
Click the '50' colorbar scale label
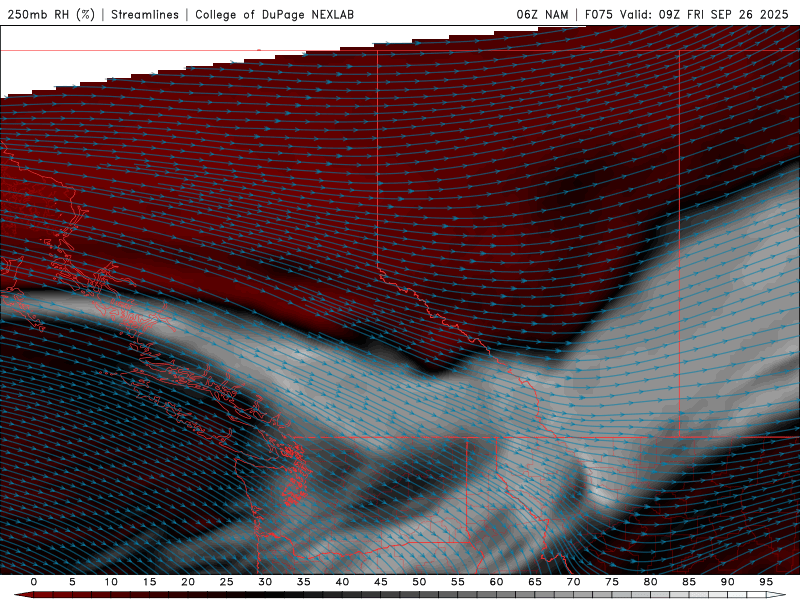tap(419, 582)
